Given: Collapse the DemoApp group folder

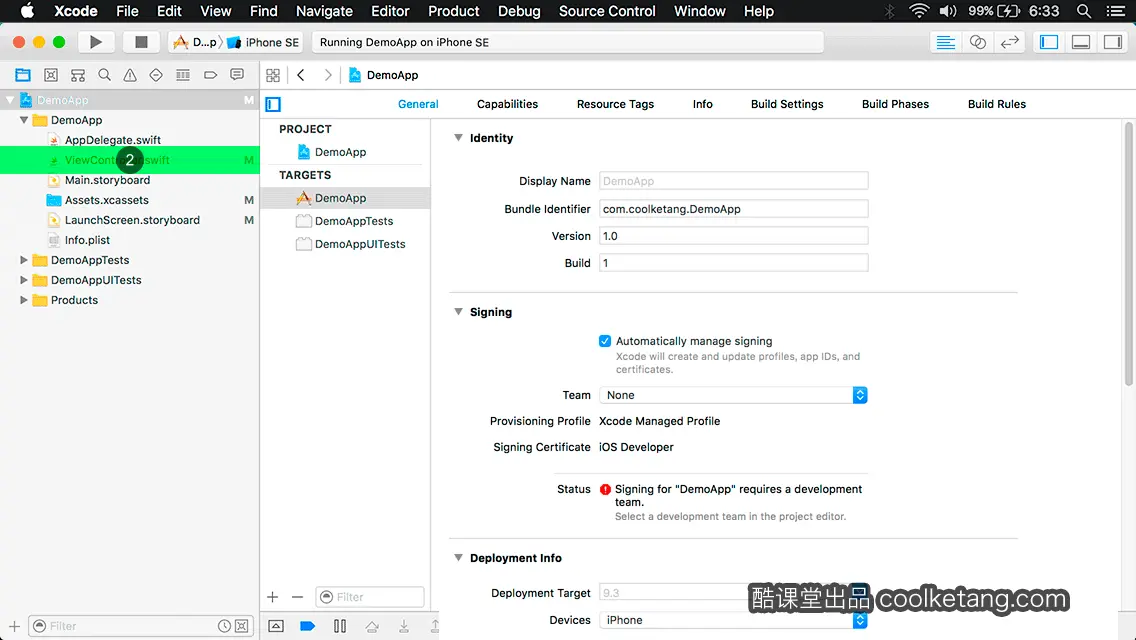Looking at the screenshot, I should [x=24, y=120].
